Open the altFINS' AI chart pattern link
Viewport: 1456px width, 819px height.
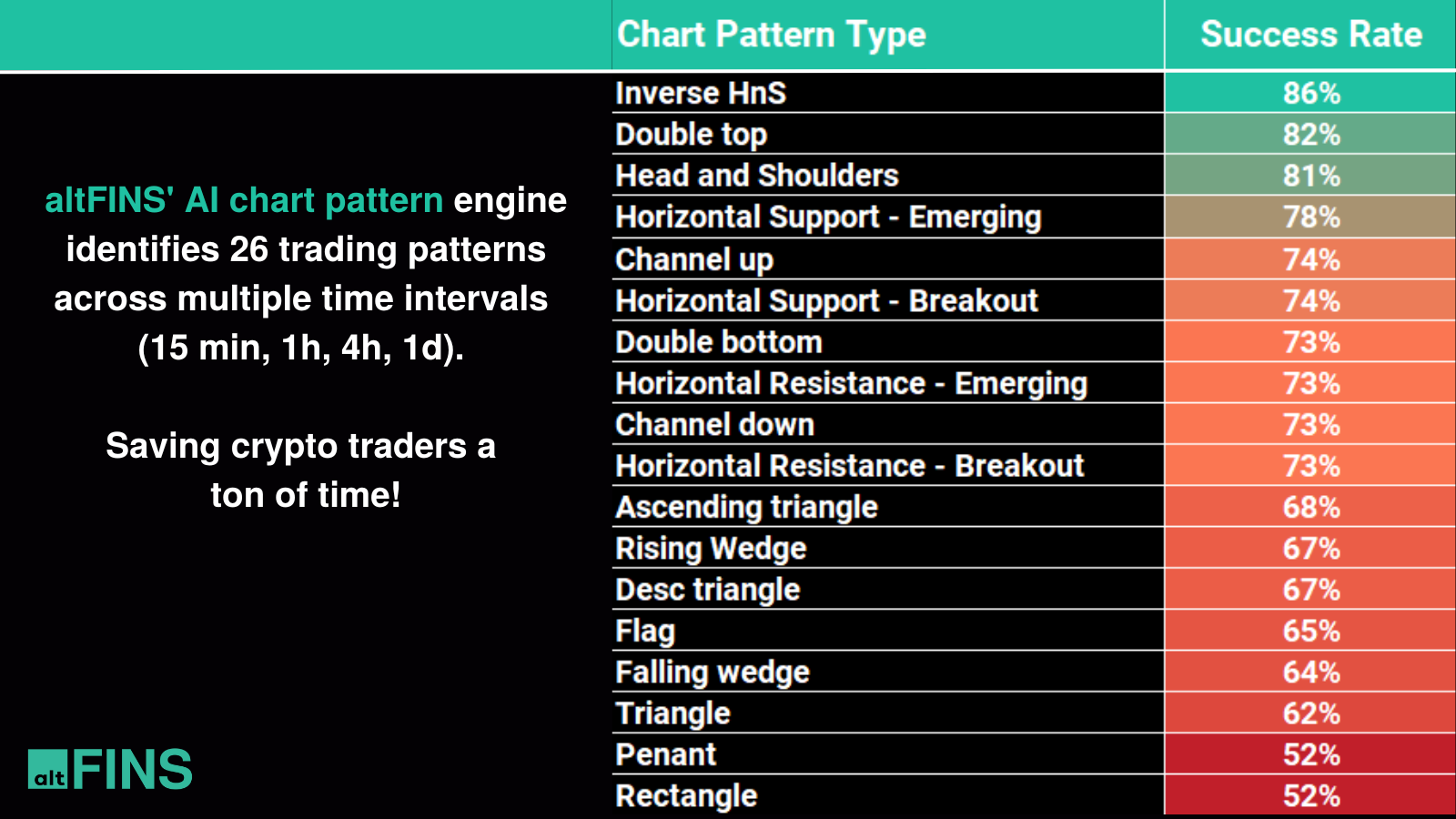pyautogui.click(x=244, y=200)
